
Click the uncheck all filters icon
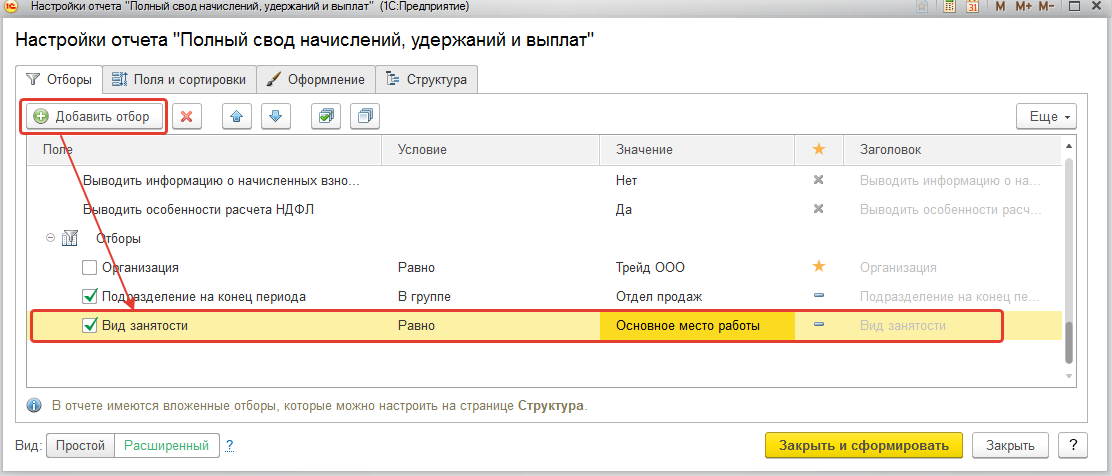tap(365, 117)
